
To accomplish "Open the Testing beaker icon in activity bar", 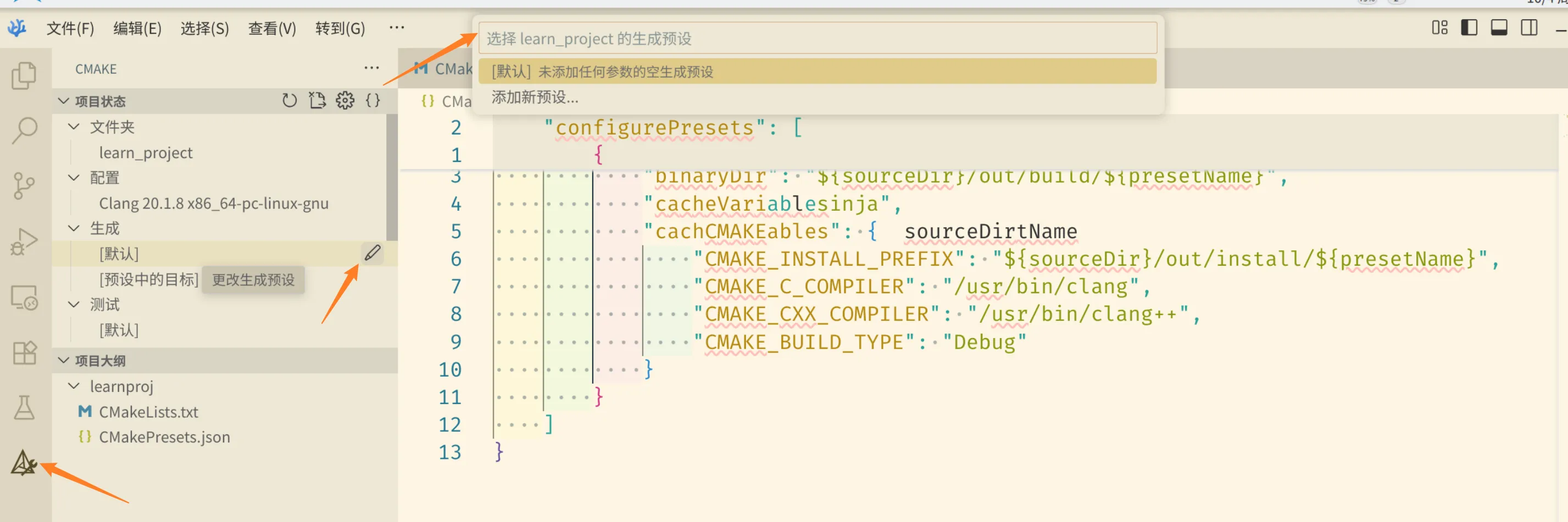I will pos(24,408).
